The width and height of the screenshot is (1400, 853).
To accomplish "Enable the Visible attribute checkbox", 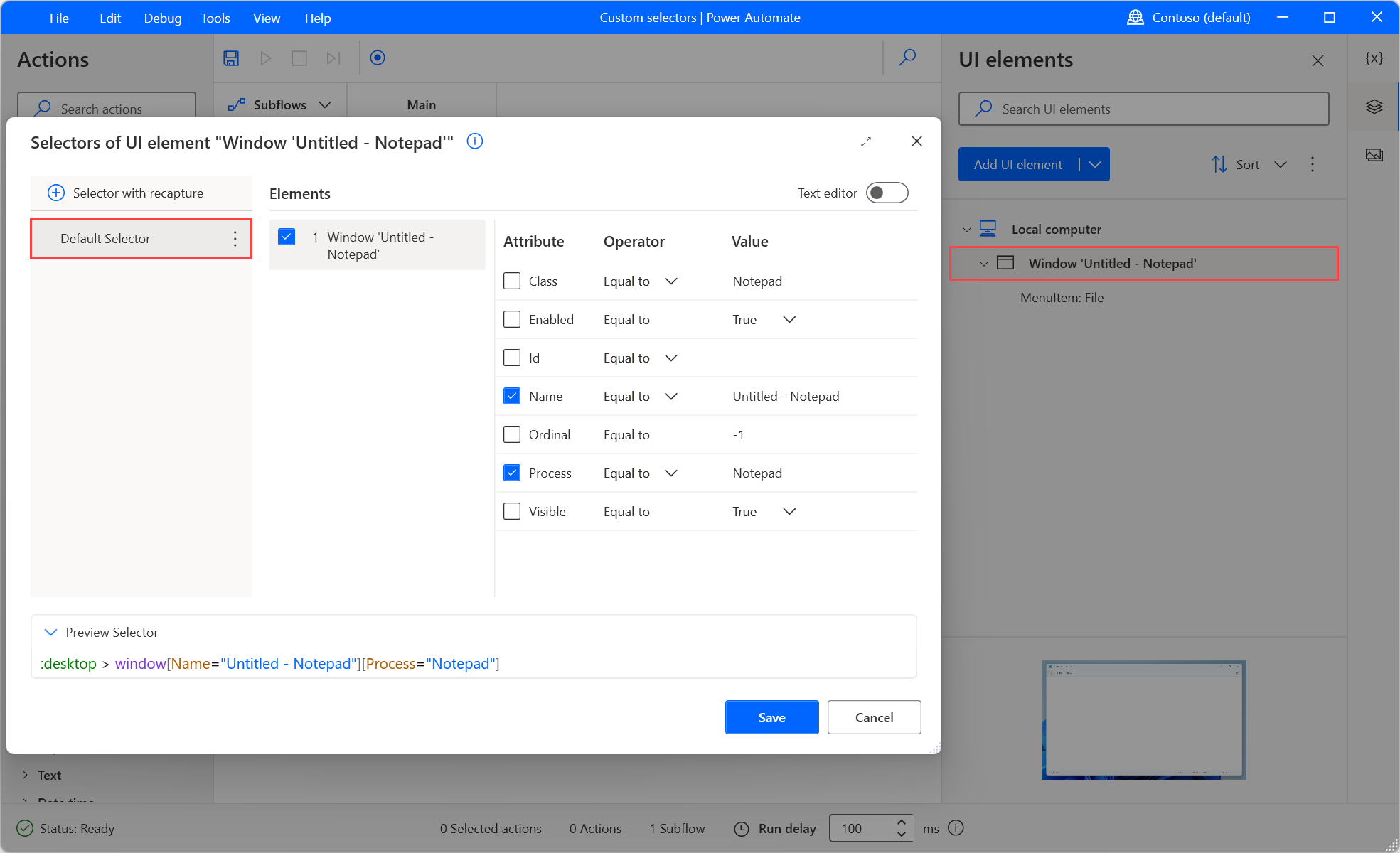I will point(512,511).
